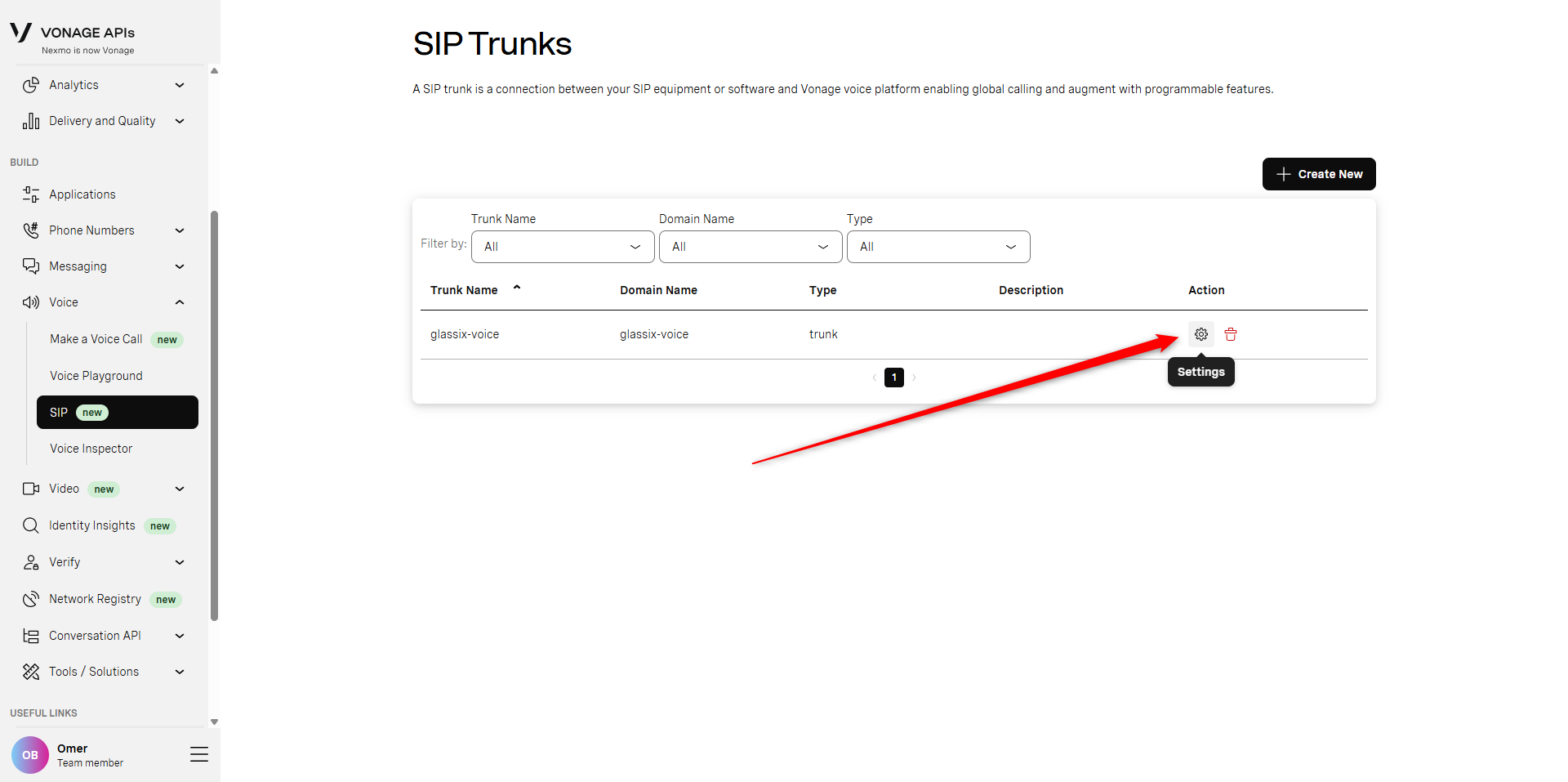
Task: Click the Vonage logo
Action: coord(21,33)
